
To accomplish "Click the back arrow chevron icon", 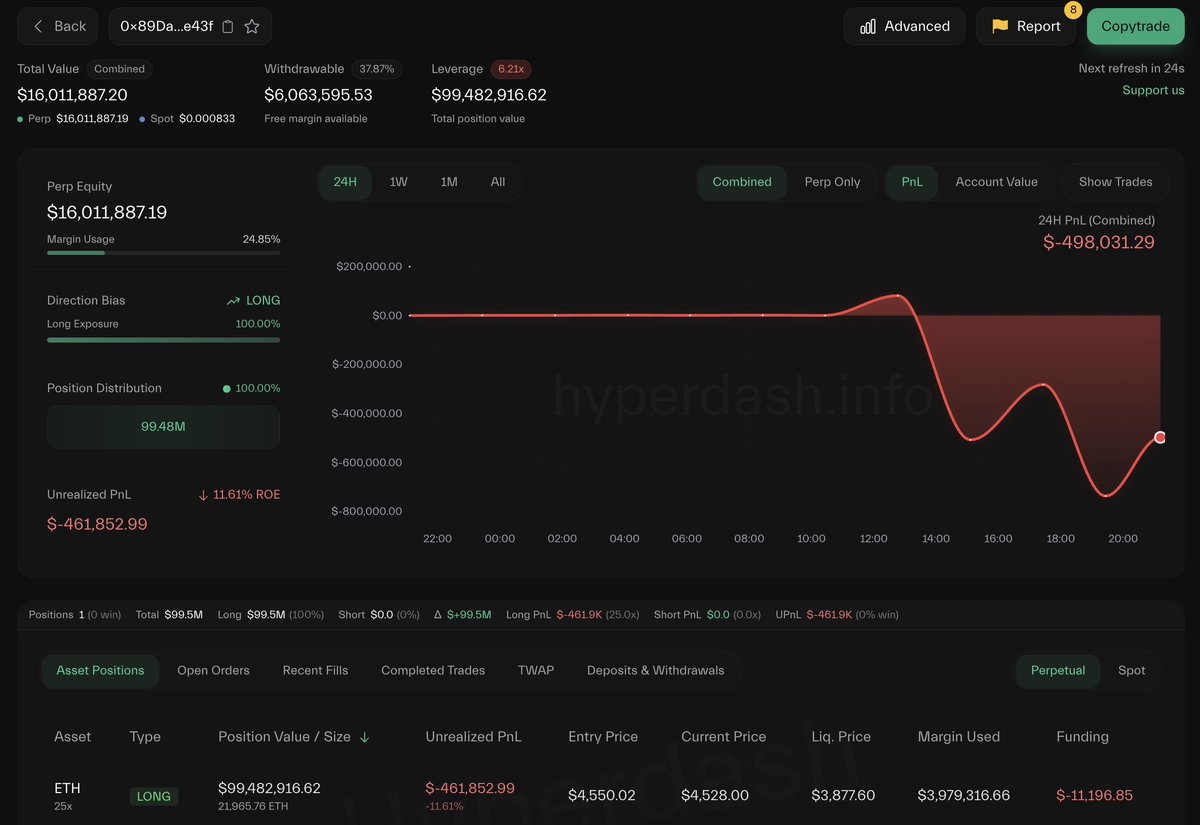I will coord(38,27).
